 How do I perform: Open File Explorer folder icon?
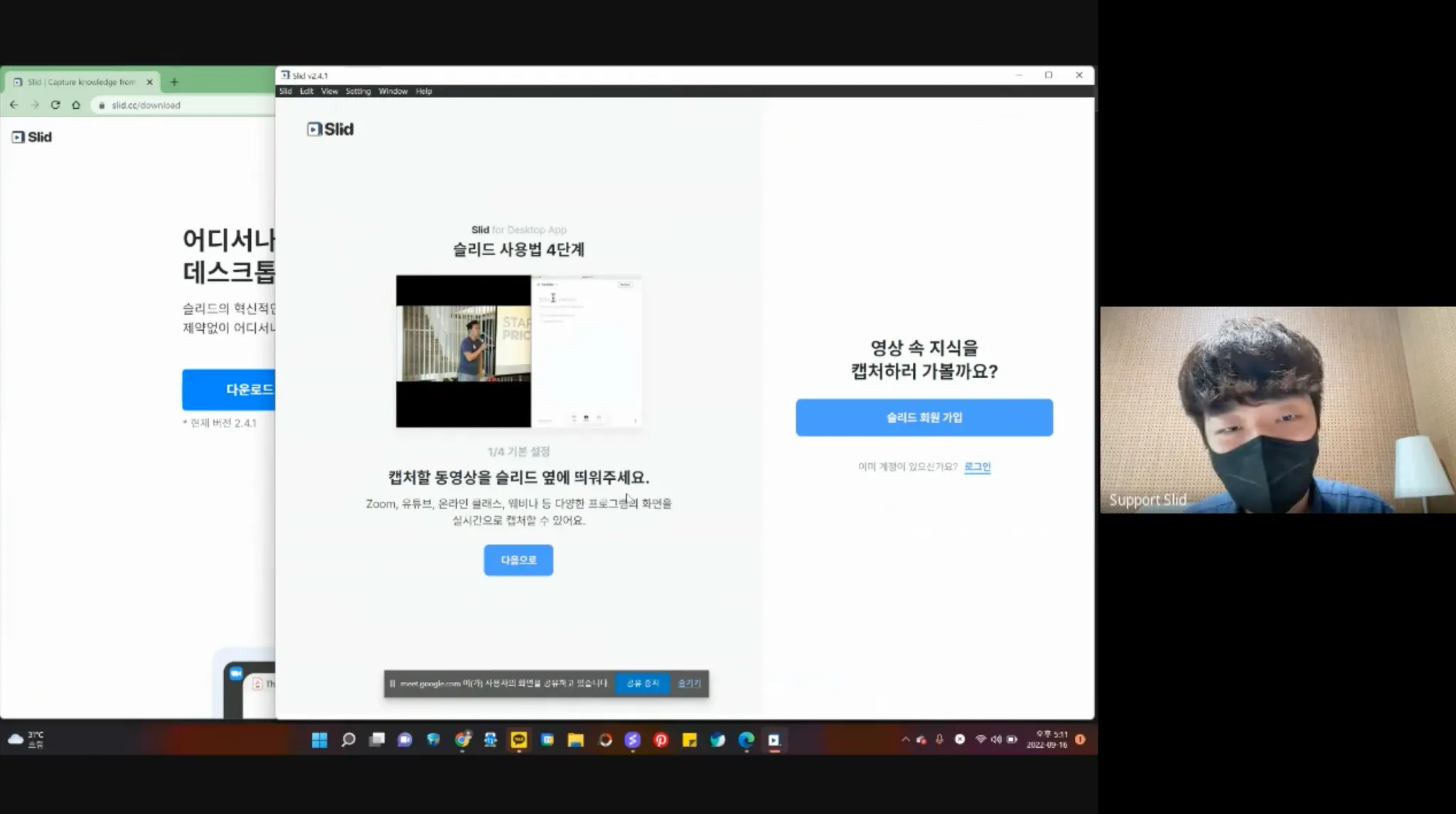(x=575, y=740)
